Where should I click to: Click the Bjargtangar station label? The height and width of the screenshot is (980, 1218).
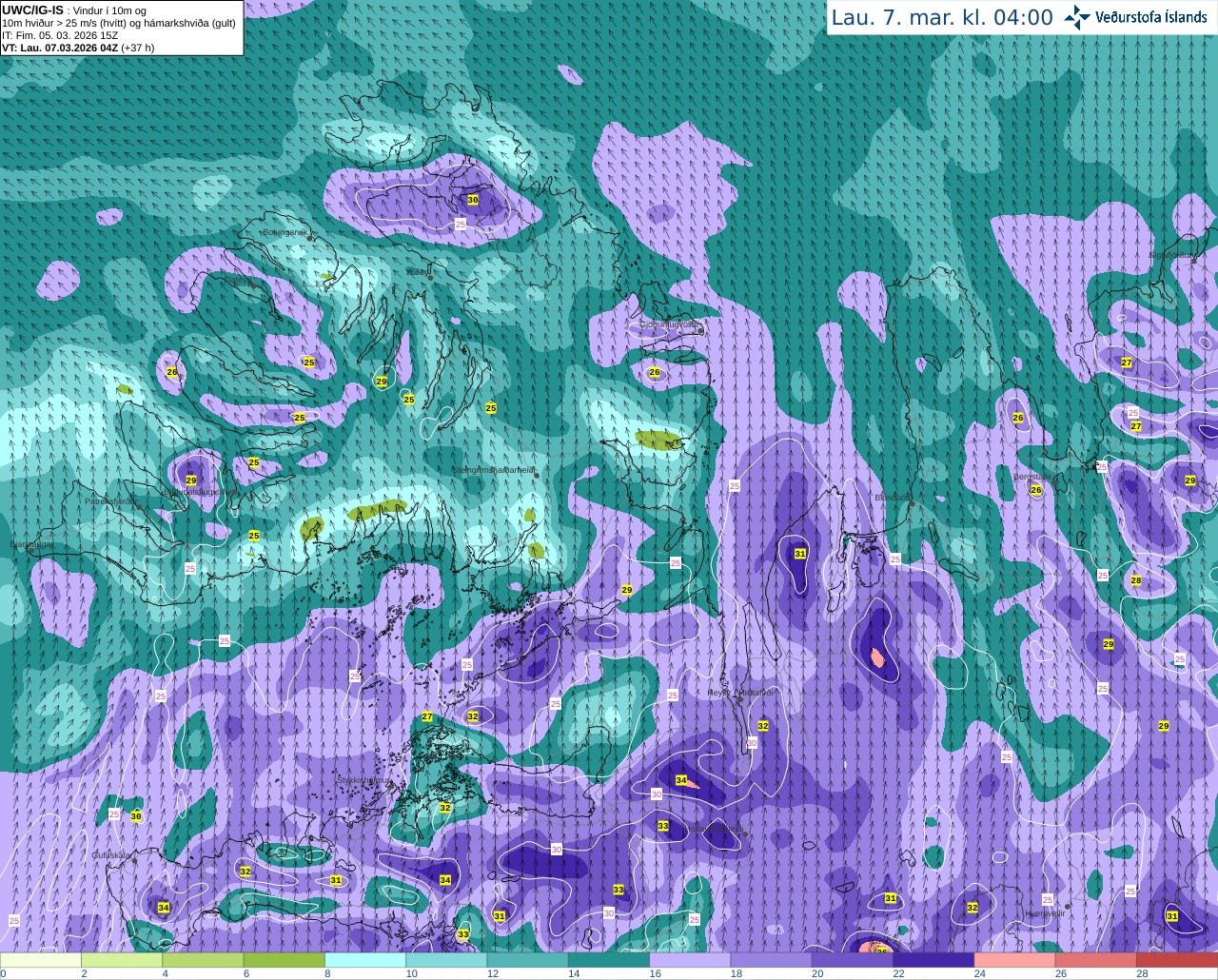coord(32,543)
